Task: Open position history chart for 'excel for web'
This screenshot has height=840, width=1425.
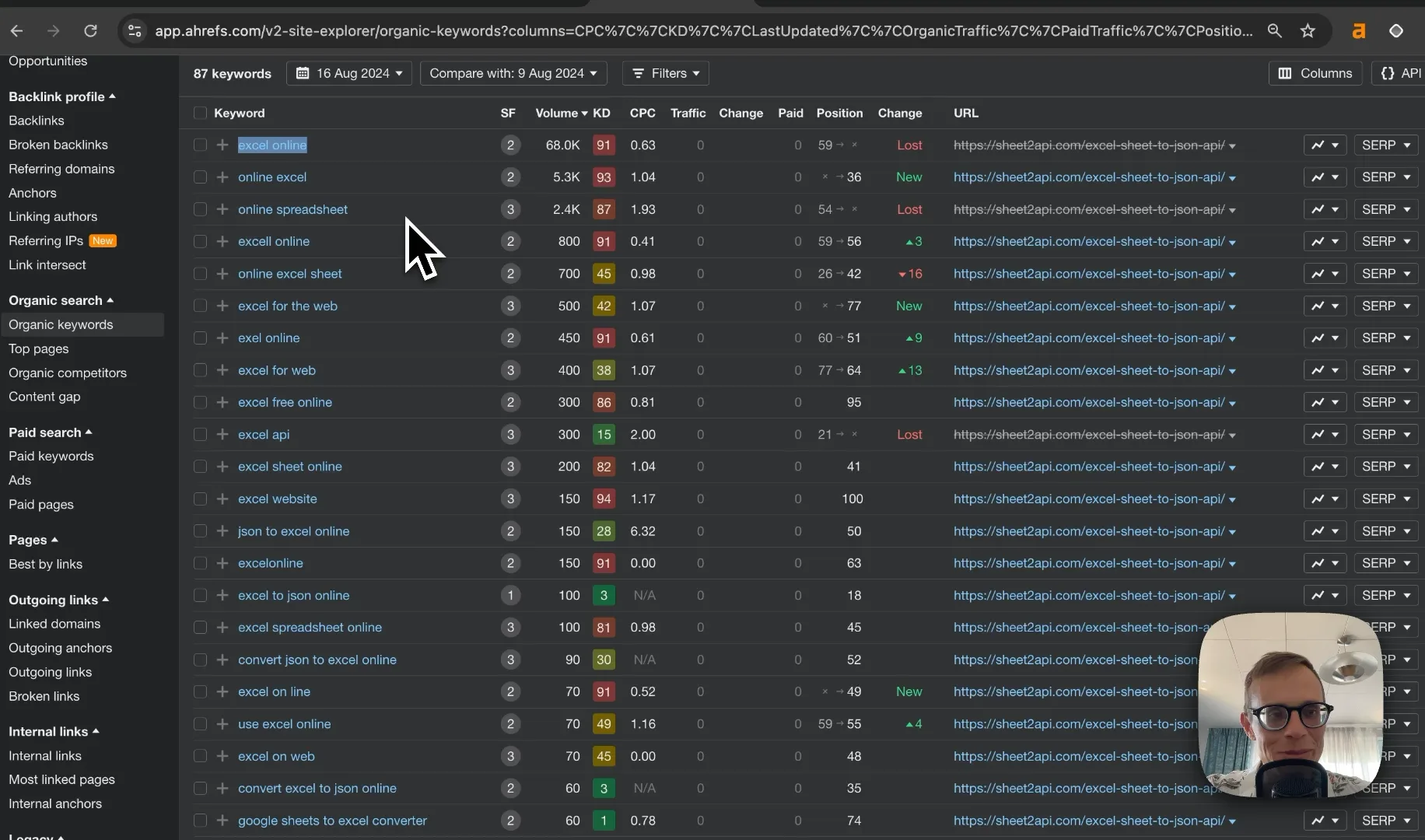Action: [x=1325, y=371]
